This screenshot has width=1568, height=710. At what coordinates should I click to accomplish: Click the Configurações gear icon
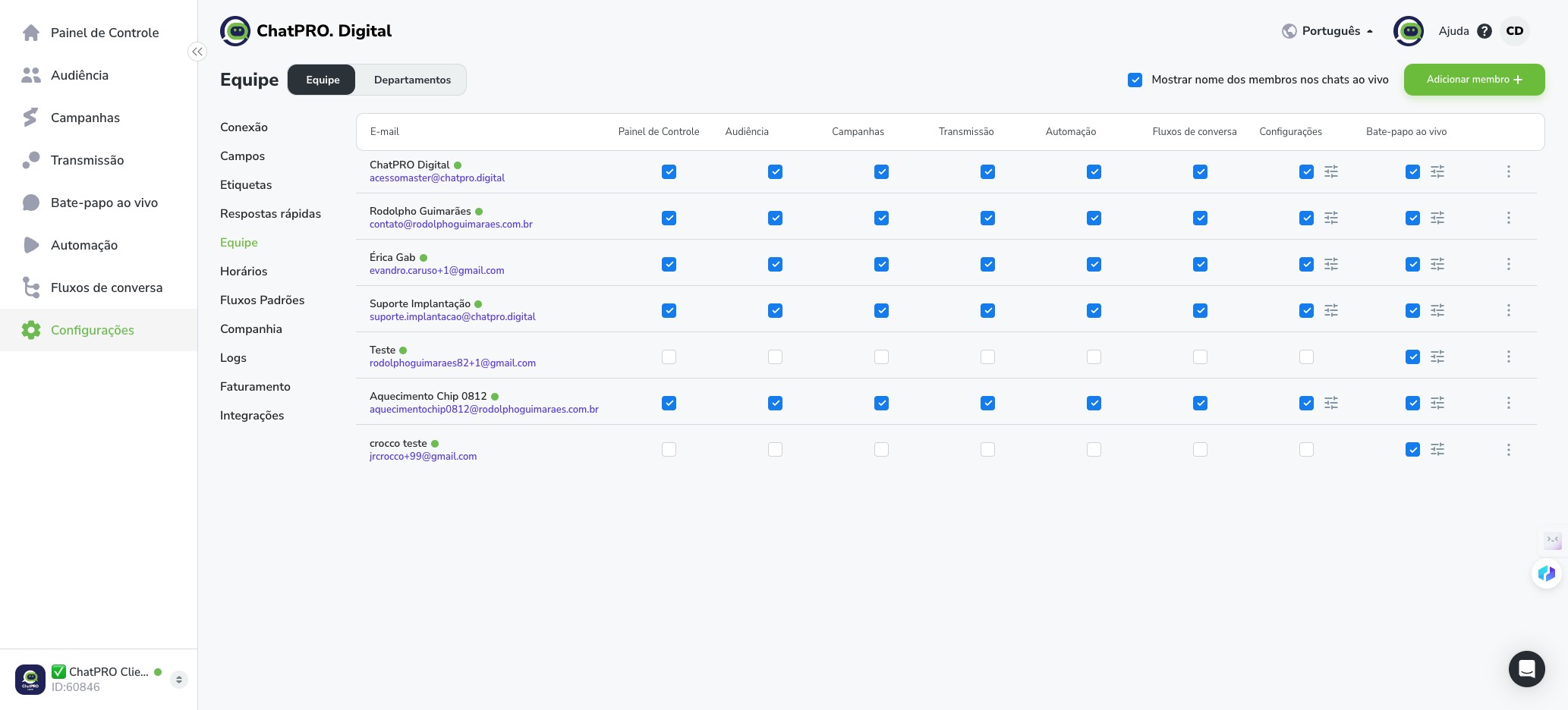pyautogui.click(x=31, y=330)
